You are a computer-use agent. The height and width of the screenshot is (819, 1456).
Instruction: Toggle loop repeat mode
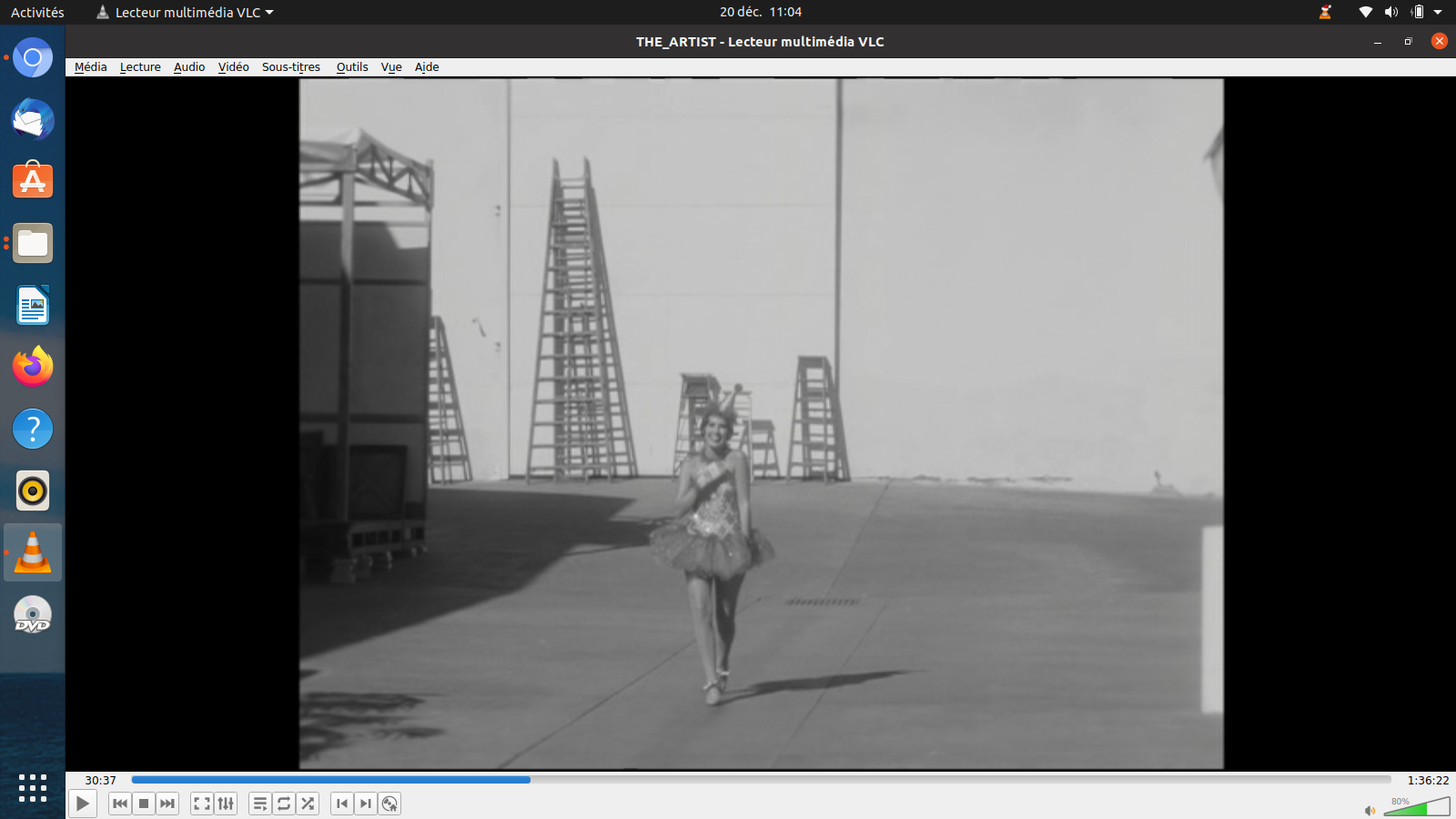point(284,804)
